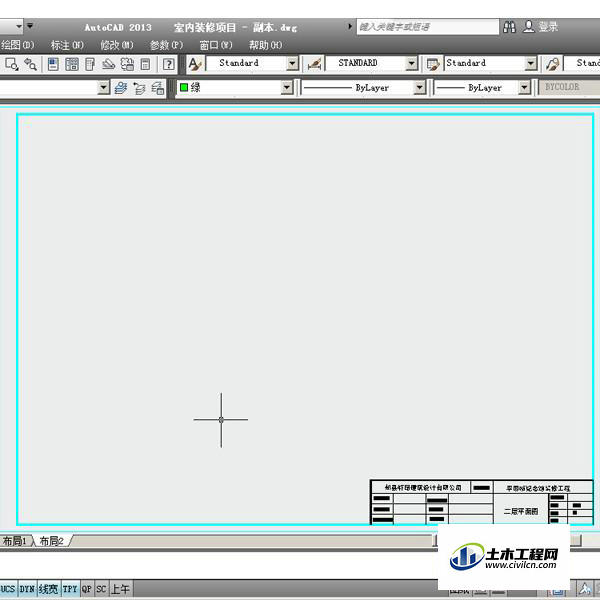This screenshot has width=600, height=600.
Task: Click the Zoom Previous icon
Action: [x=31, y=64]
